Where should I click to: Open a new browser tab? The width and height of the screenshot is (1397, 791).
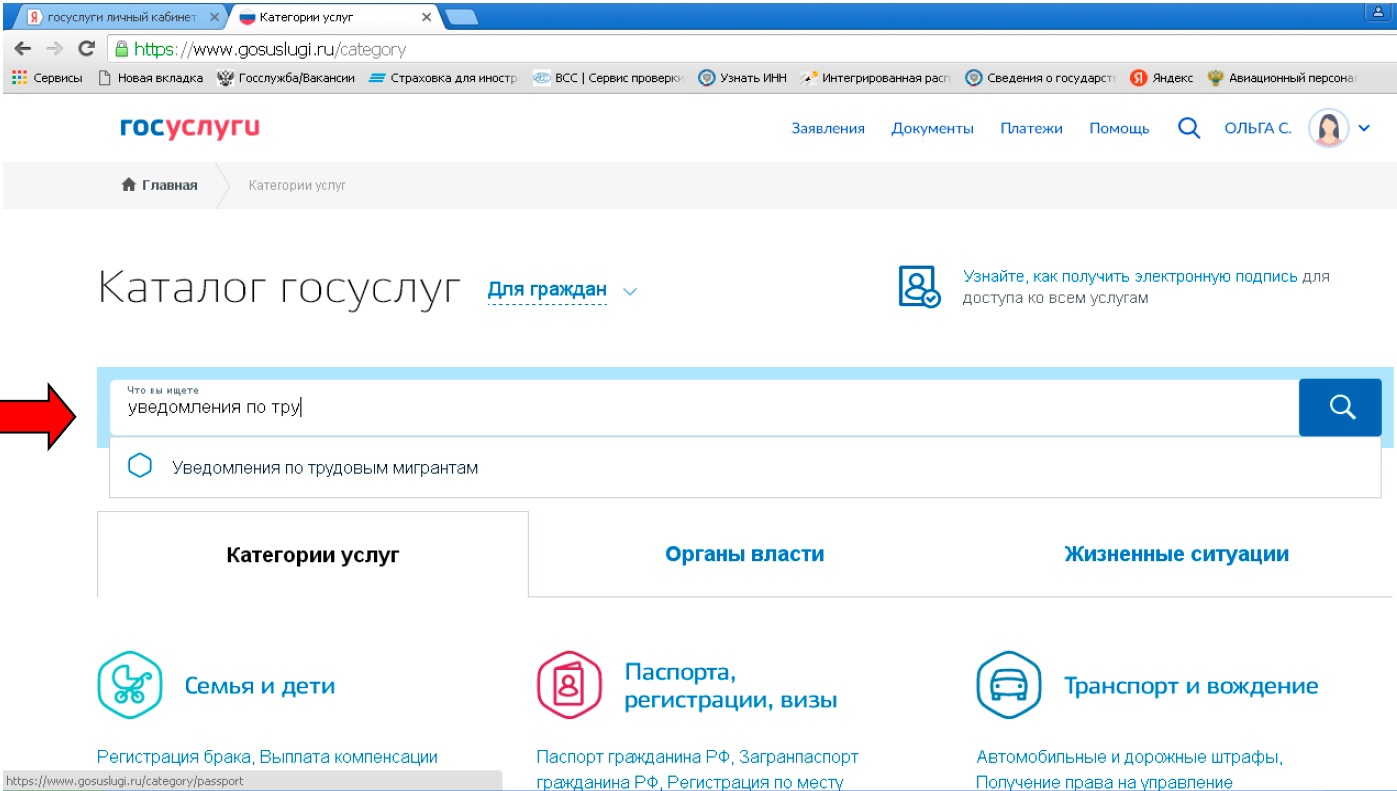coord(462,17)
